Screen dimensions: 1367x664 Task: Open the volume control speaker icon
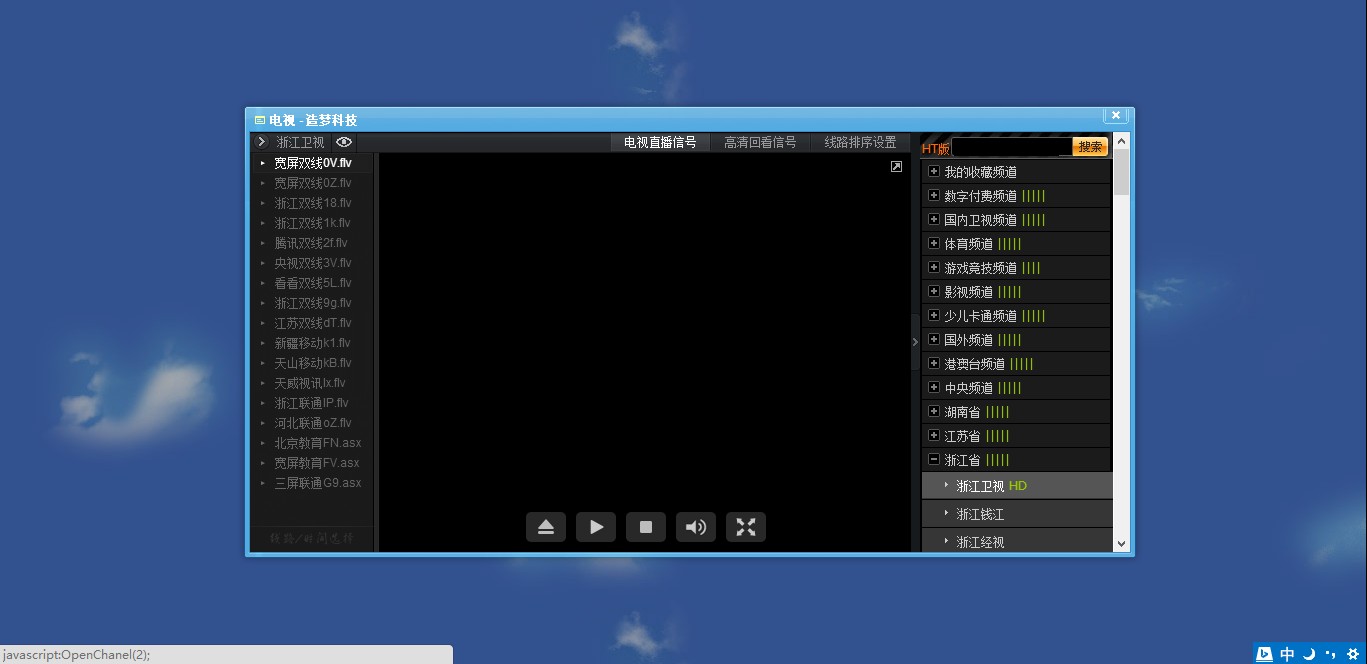696,527
